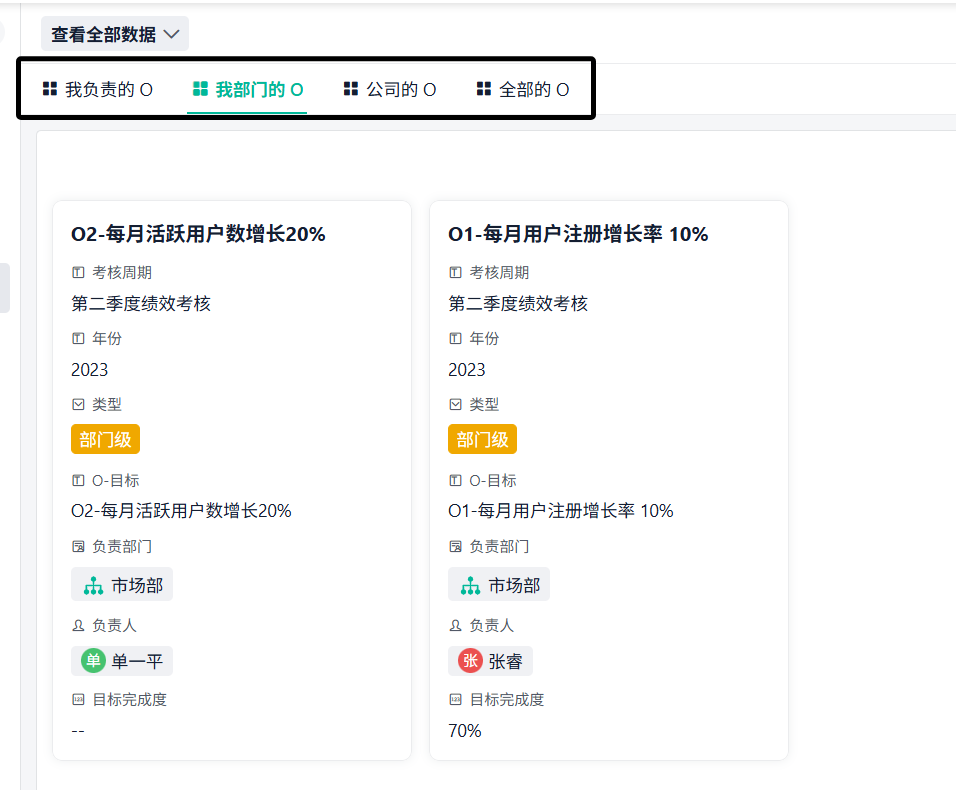Open card titled O2-每月活跃用户数增长20%

pyautogui.click(x=198, y=234)
